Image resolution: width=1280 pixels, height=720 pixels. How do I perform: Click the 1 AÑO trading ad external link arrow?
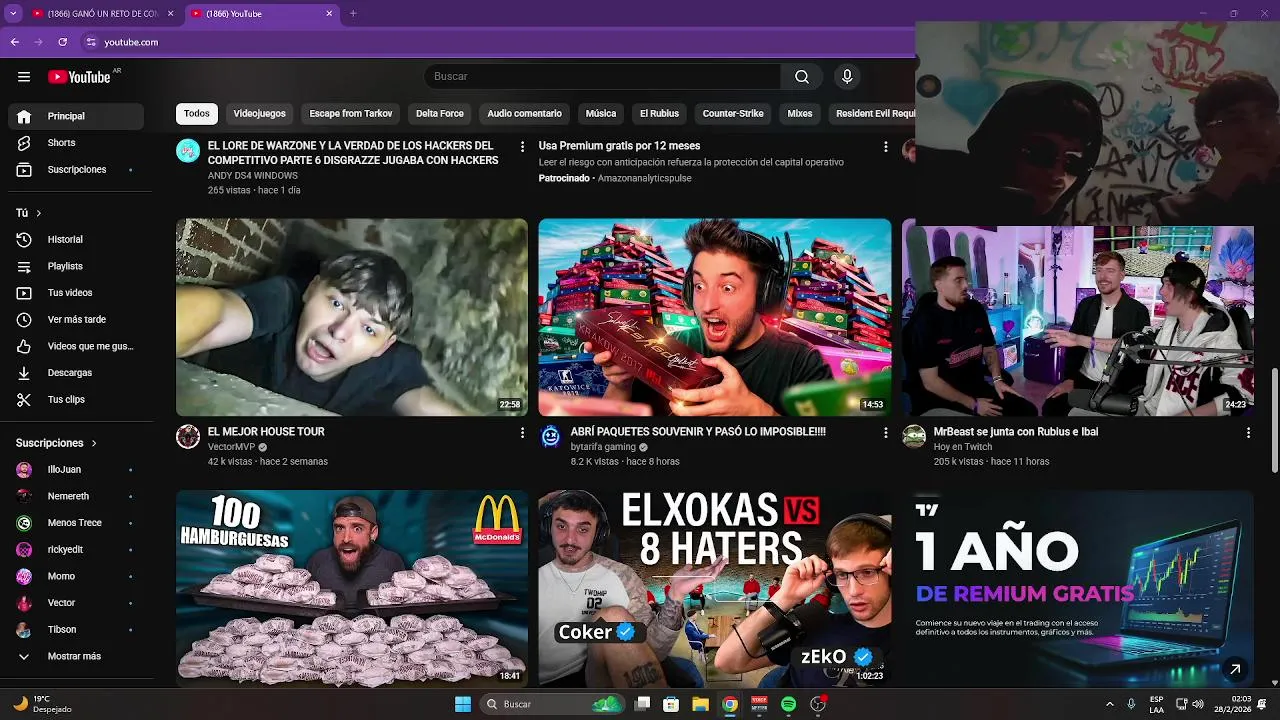[x=1235, y=669]
